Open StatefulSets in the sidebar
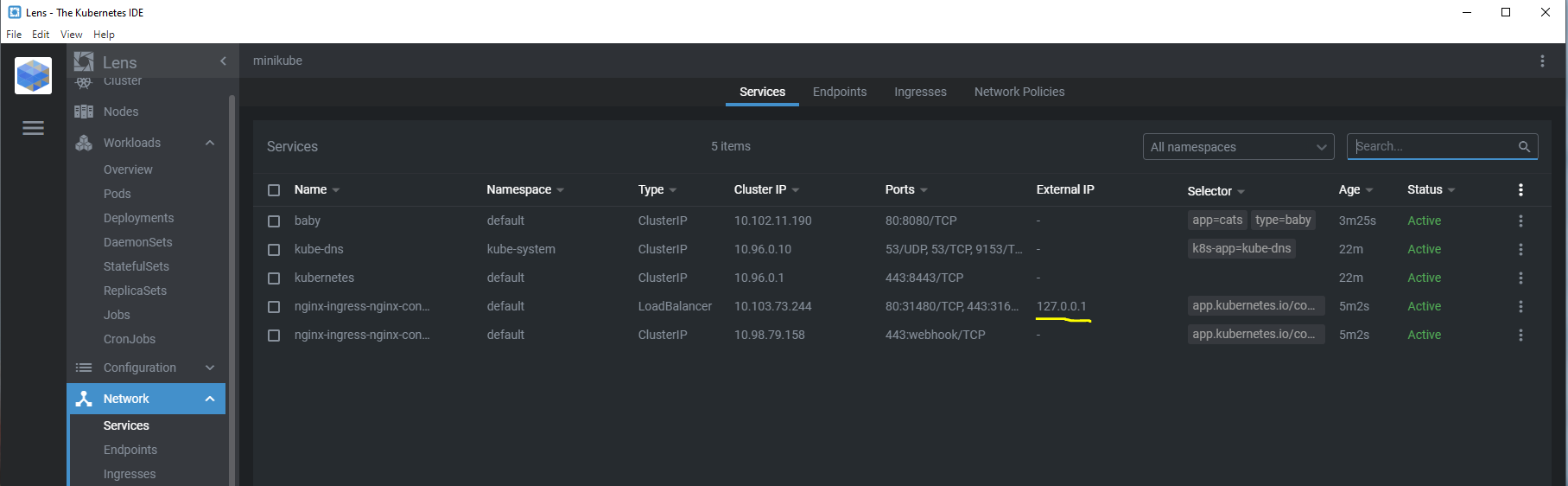This screenshot has width=1568, height=486. 136,266
